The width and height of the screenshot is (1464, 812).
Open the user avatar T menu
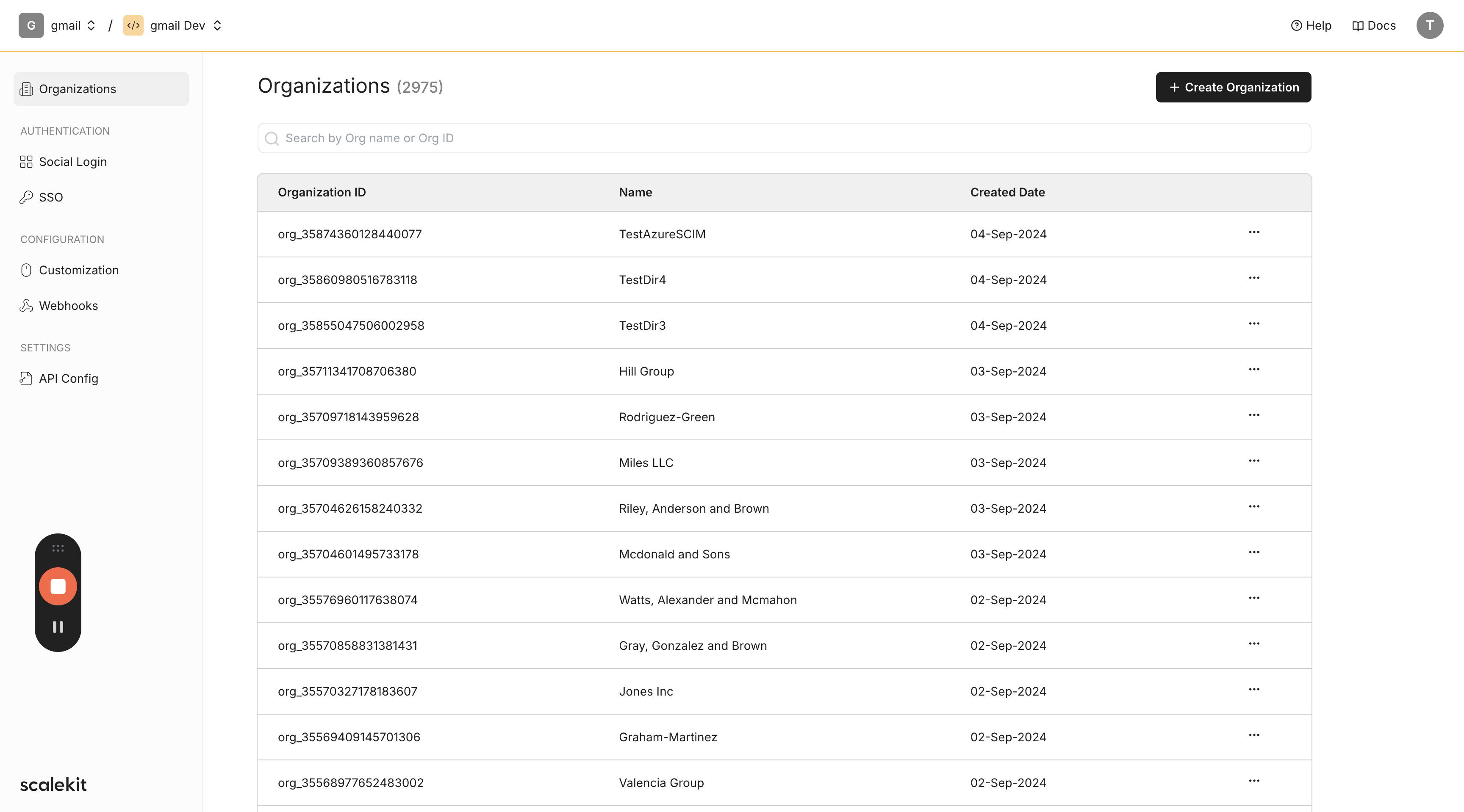[1429, 25]
